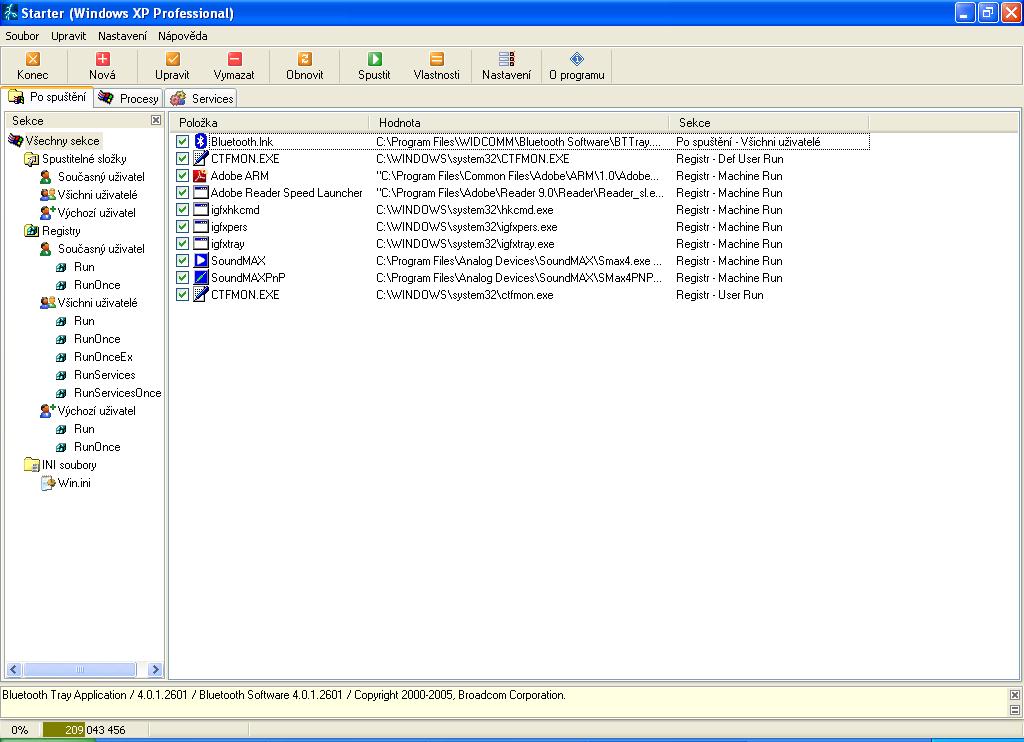Uncheck the first CTFMON.EXE Def User Run entry
Viewport: 1024px width, 742px height.
(x=182, y=159)
